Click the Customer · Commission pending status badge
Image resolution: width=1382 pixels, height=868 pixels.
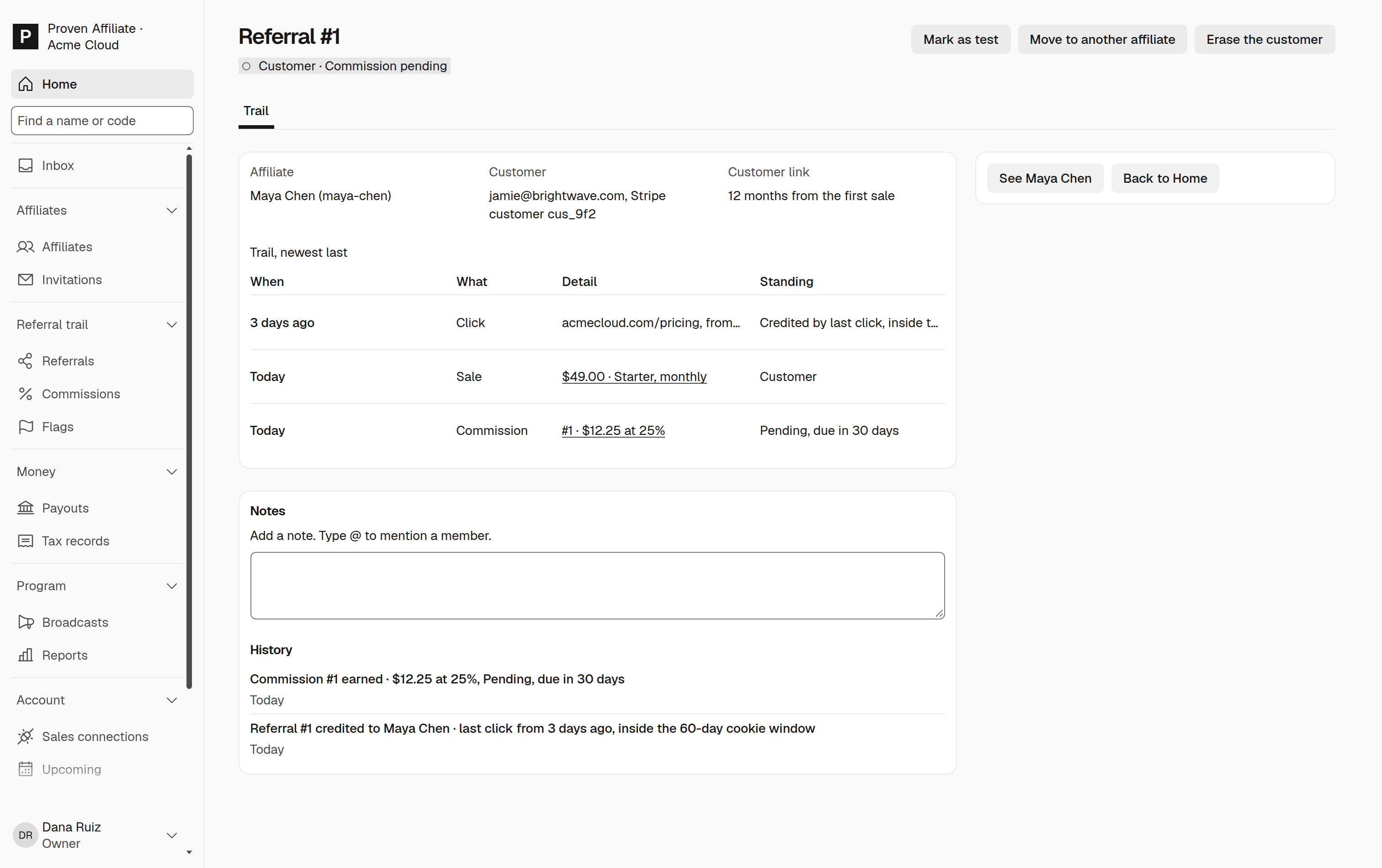(x=344, y=66)
